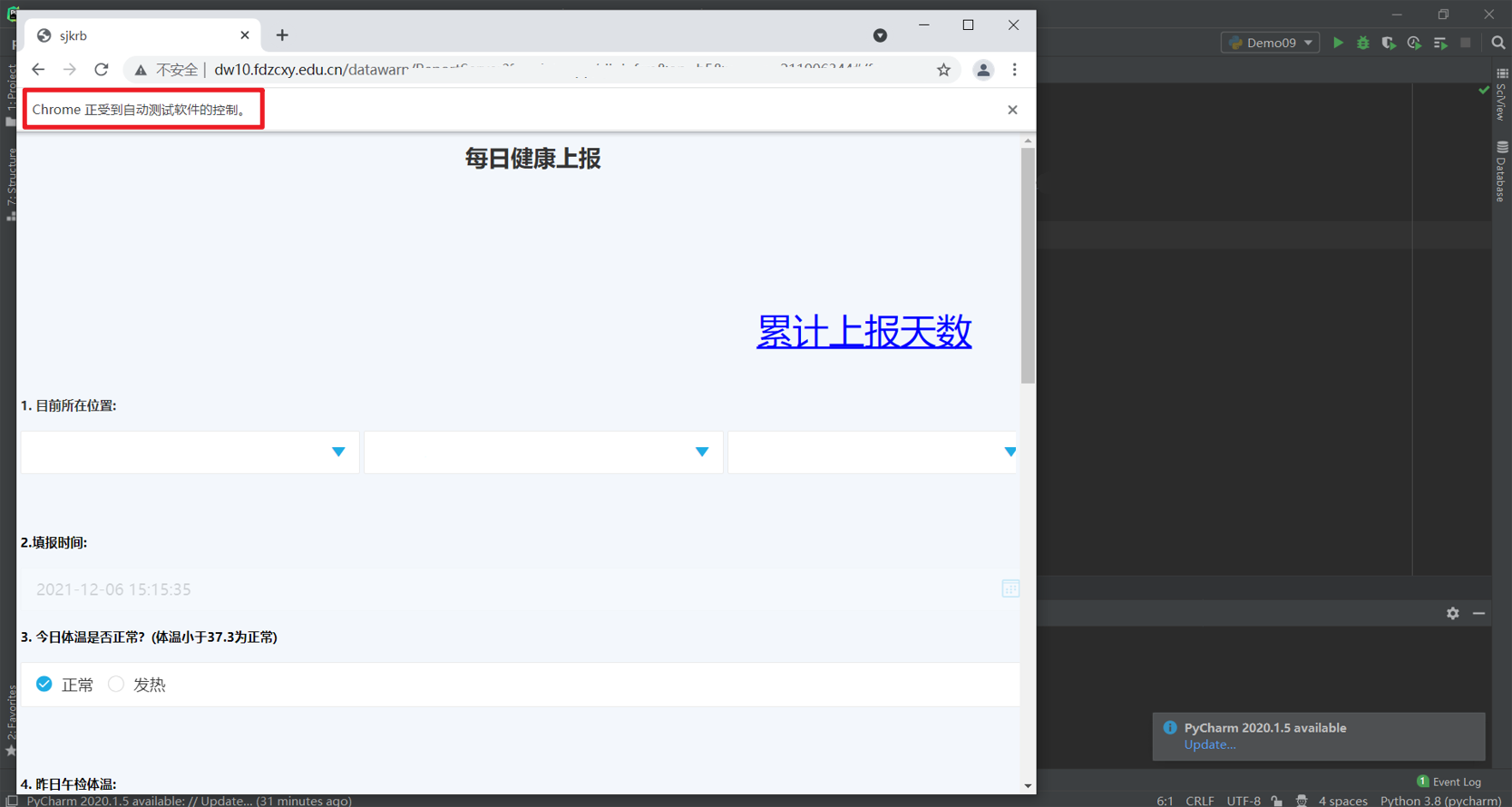
Task: Select 正常 temperature radio option
Action: (44, 684)
